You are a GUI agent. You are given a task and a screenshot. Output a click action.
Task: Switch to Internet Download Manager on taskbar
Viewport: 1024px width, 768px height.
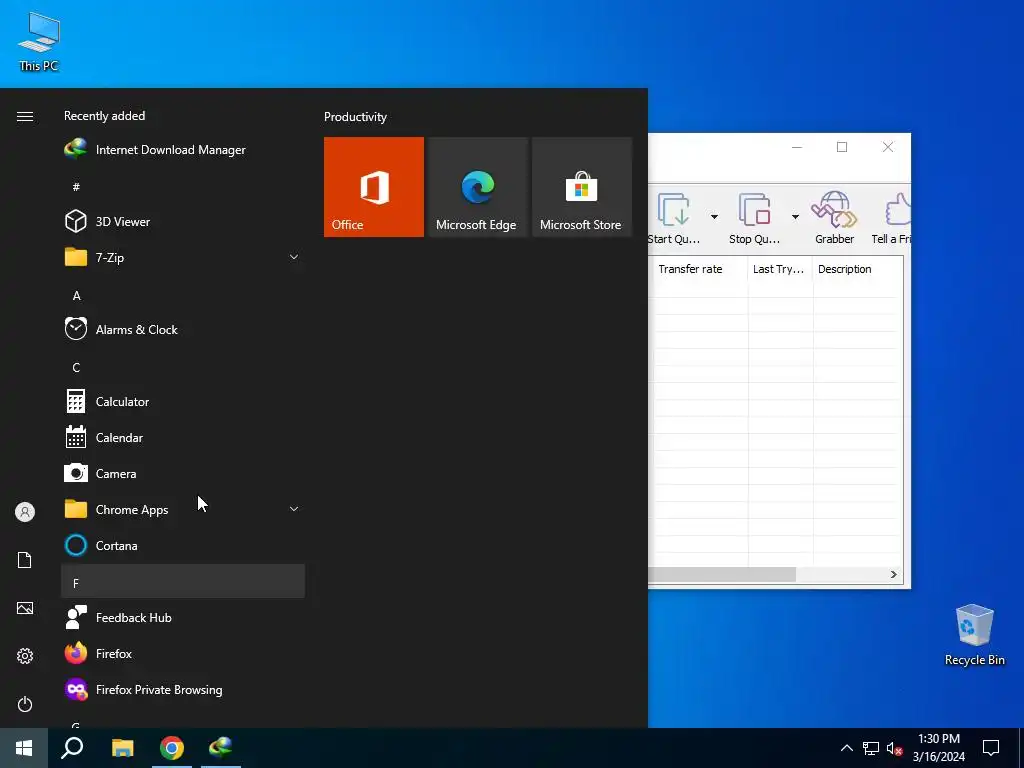click(x=221, y=748)
